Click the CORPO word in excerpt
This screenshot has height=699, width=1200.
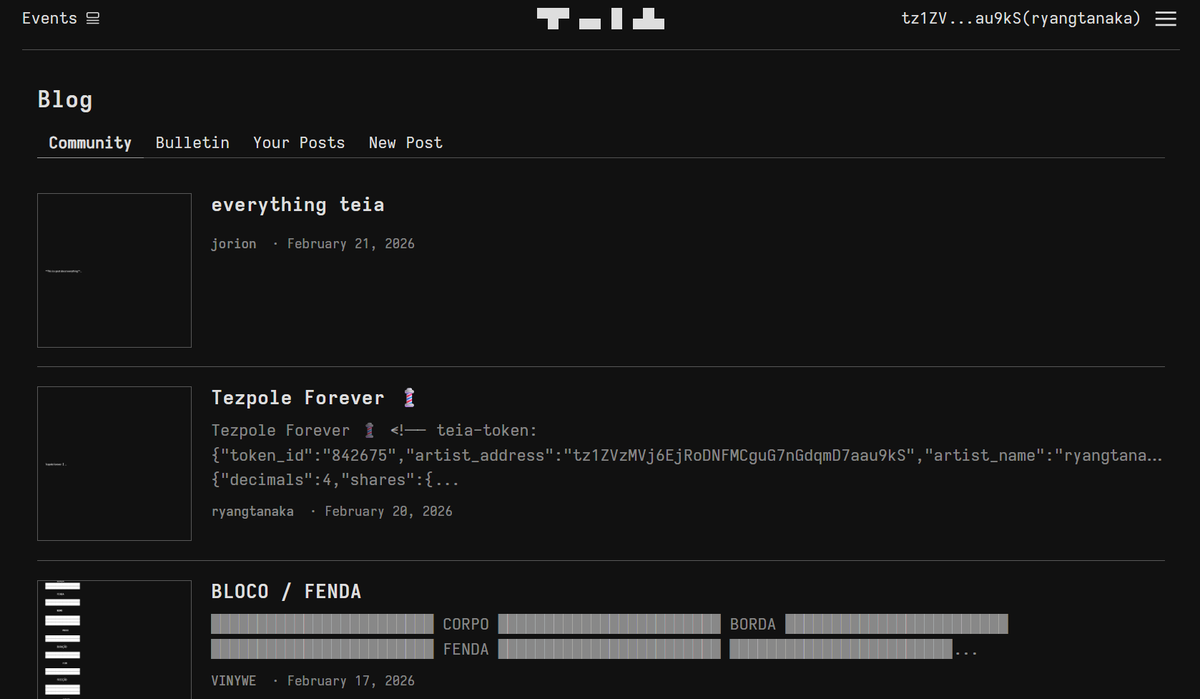pyautogui.click(x=466, y=625)
